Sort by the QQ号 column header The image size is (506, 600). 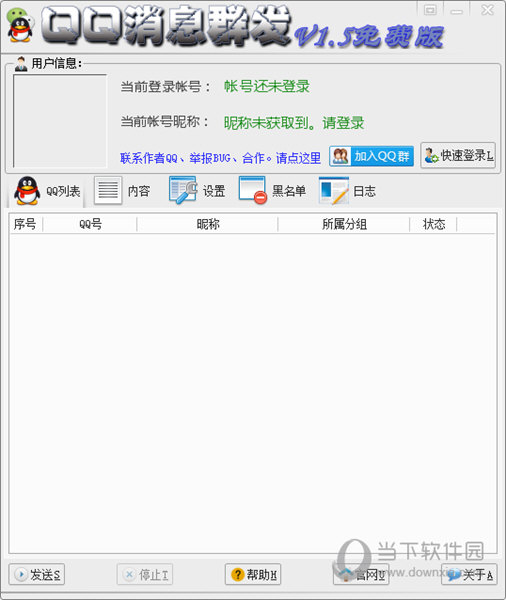90,224
